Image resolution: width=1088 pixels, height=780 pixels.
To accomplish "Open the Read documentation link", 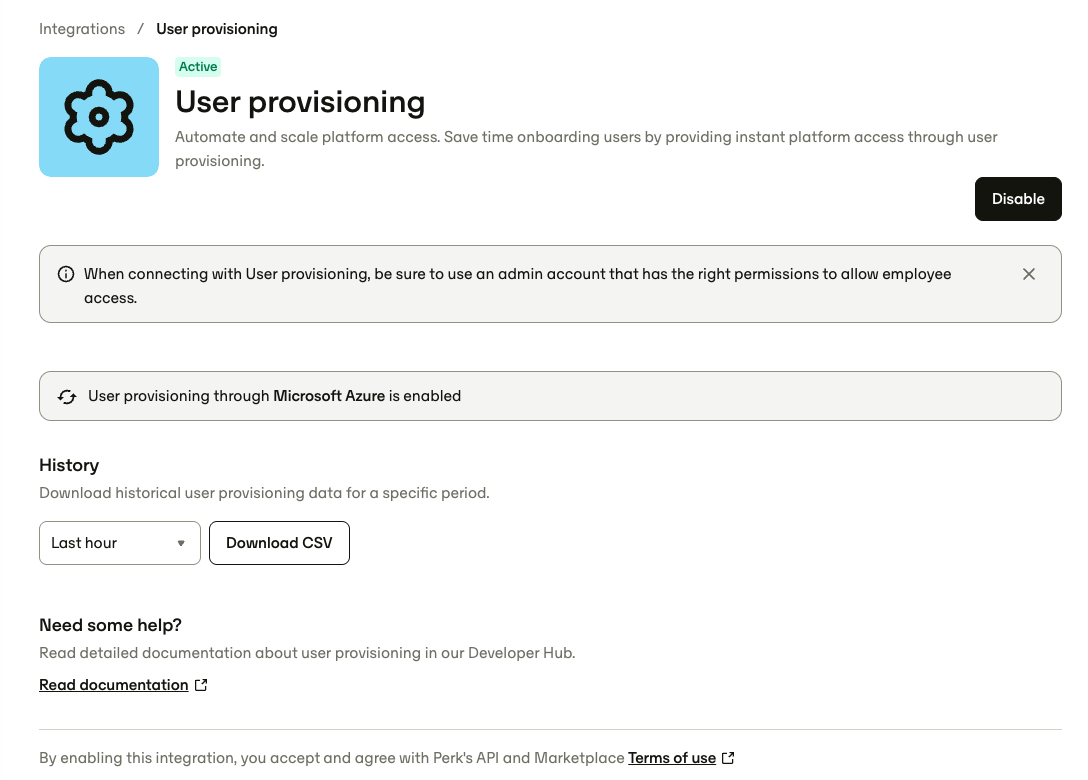I will (x=114, y=685).
